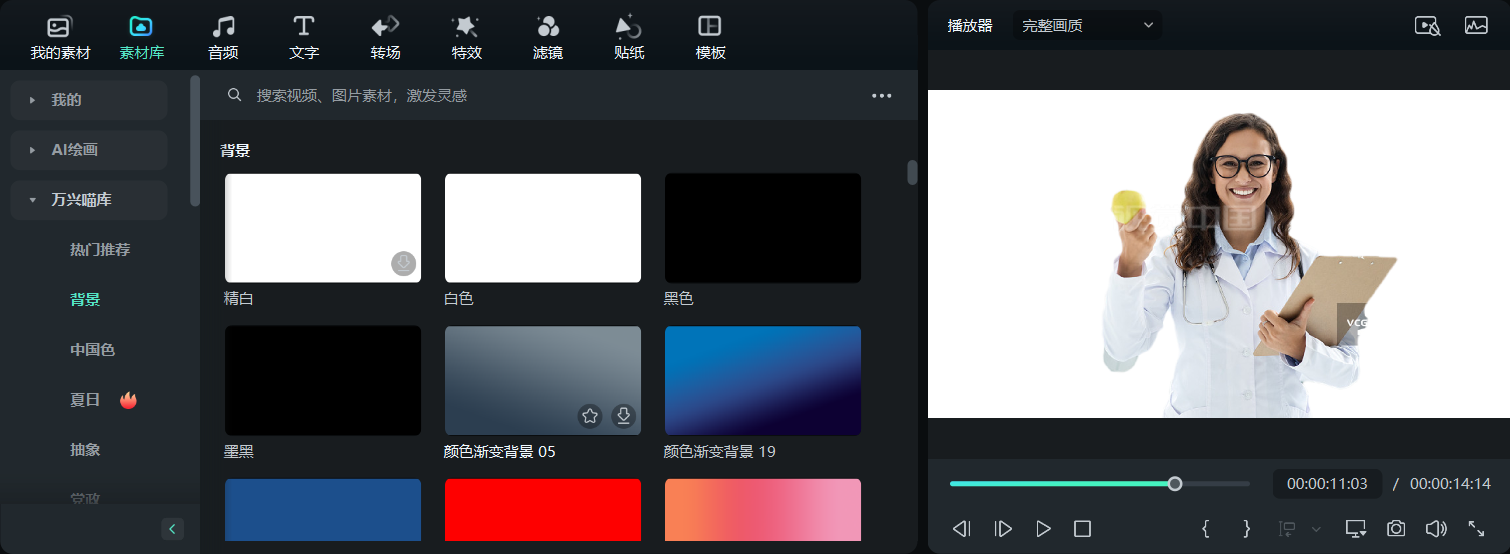The image size is (1510, 554).
Task: Click the material library scrollbar
Action: [912, 172]
